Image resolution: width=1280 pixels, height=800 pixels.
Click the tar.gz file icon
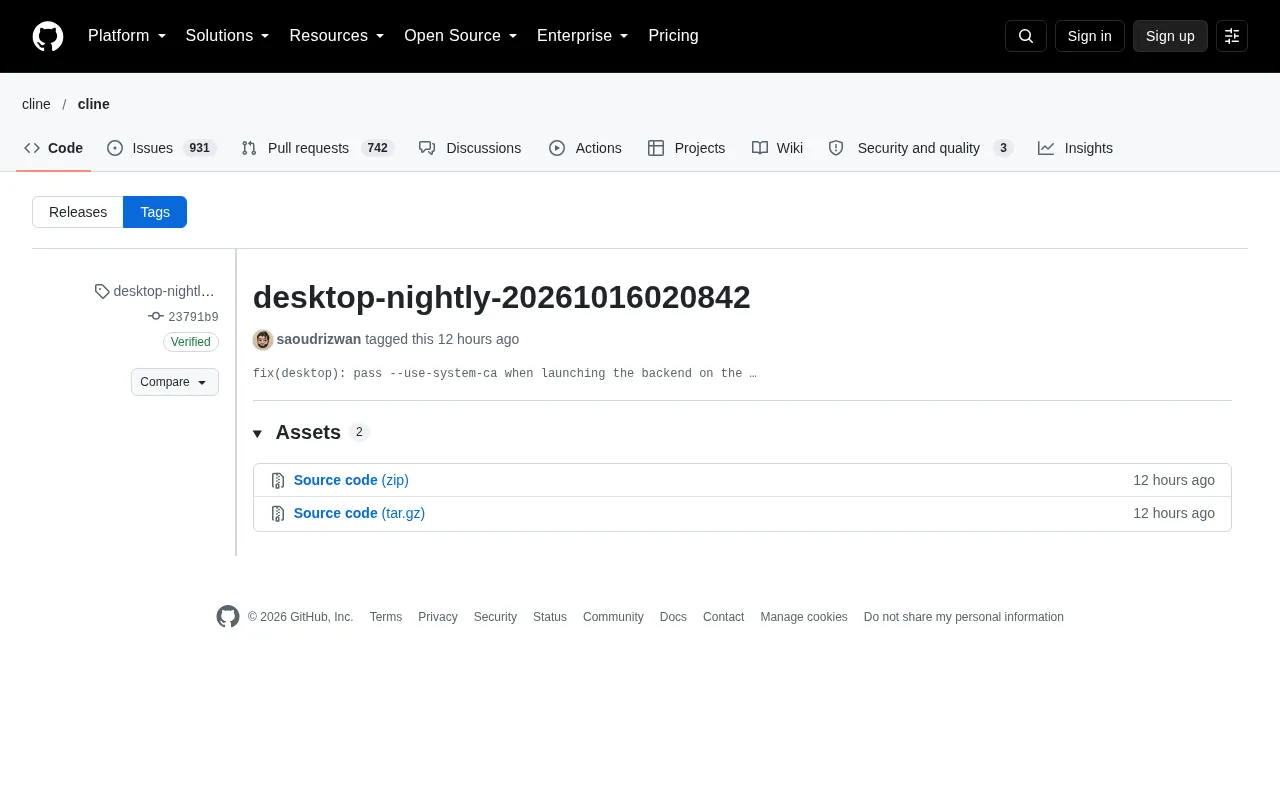pos(278,514)
